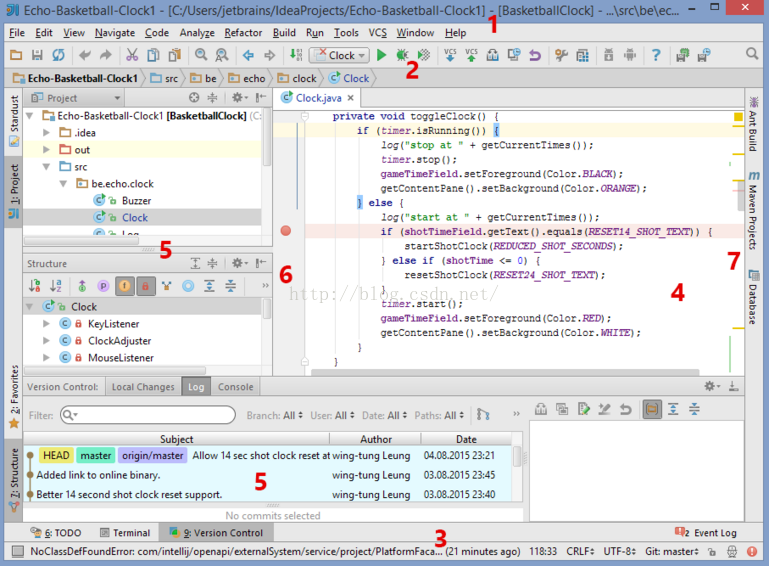Click the VCS Update Project icon
769x566 pixels.
coord(450,55)
